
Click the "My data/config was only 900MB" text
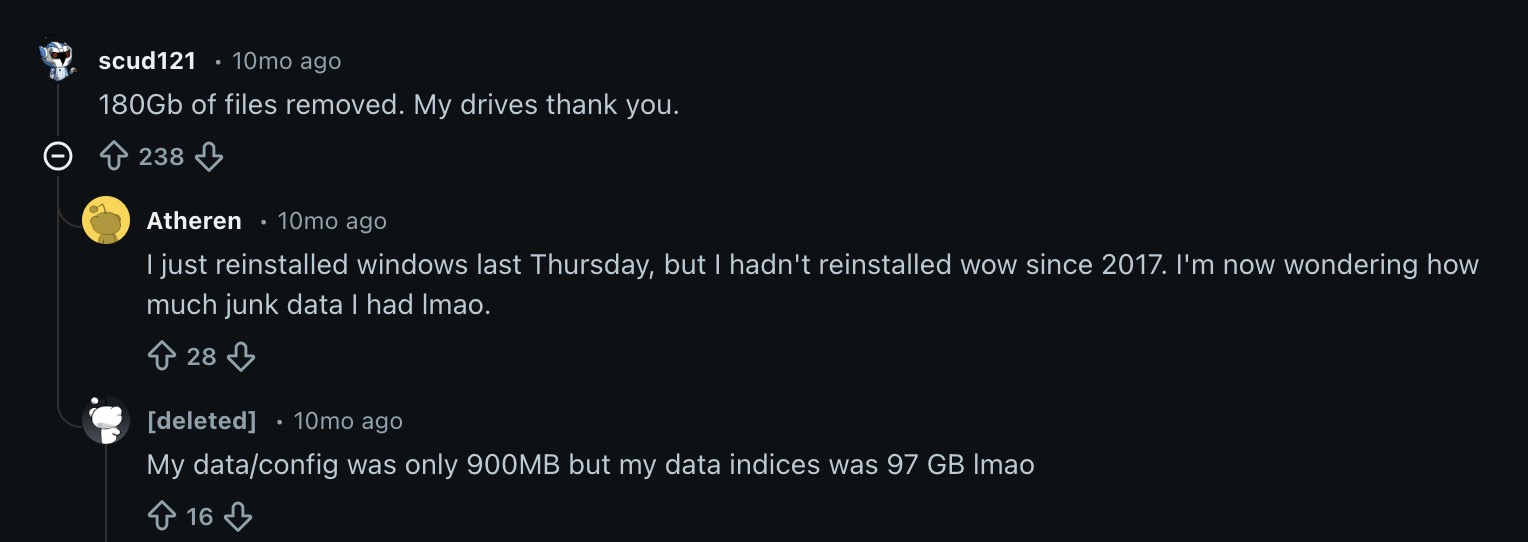590,464
